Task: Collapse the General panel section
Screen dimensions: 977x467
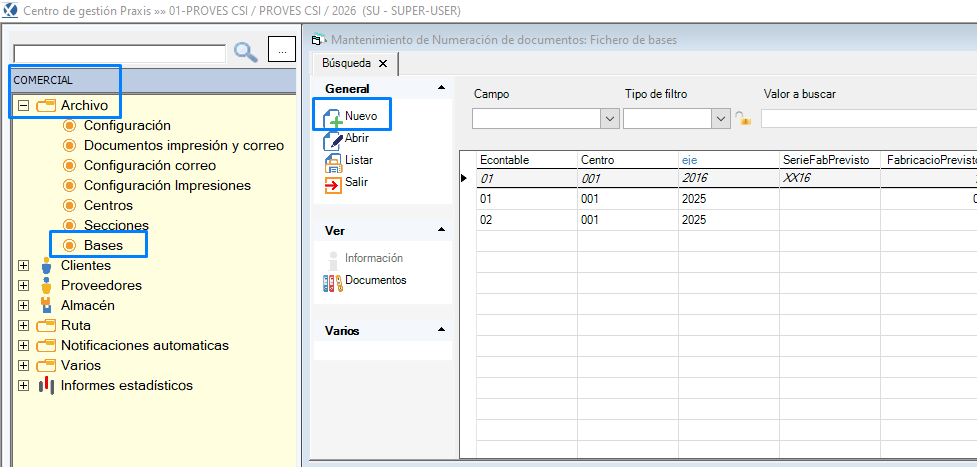Action: [x=442, y=88]
